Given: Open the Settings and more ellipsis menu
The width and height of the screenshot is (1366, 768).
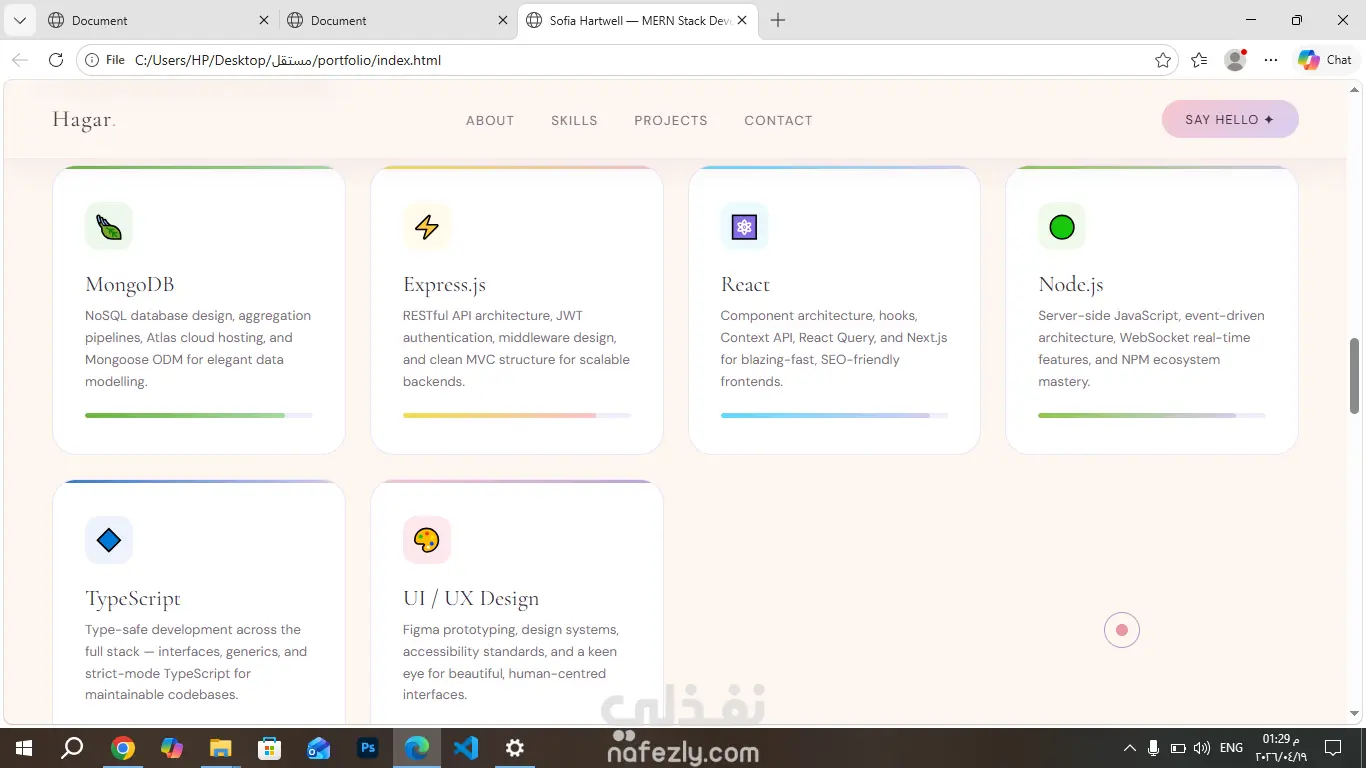Looking at the screenshot, I should (1271, 60).
